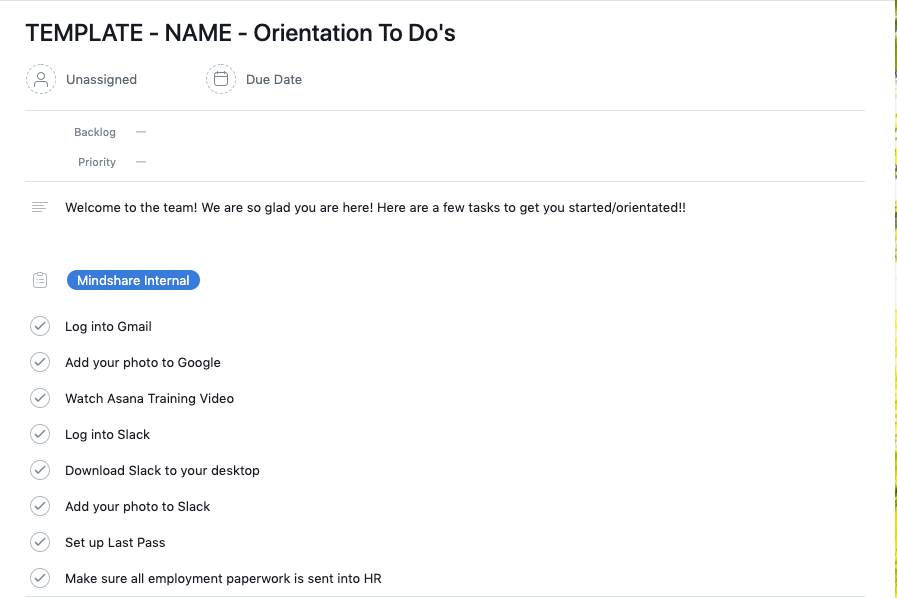This screenshot has height=598, width=897.
Task: Check off 'Watch Asana Training Video'
Action: tap(40, 398)
